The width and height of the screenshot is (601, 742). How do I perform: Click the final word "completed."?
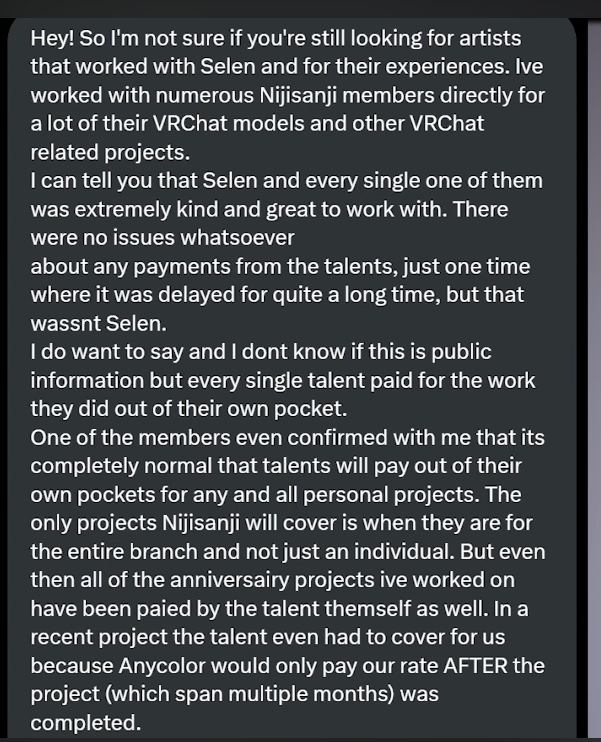click(x=86, y=723)
